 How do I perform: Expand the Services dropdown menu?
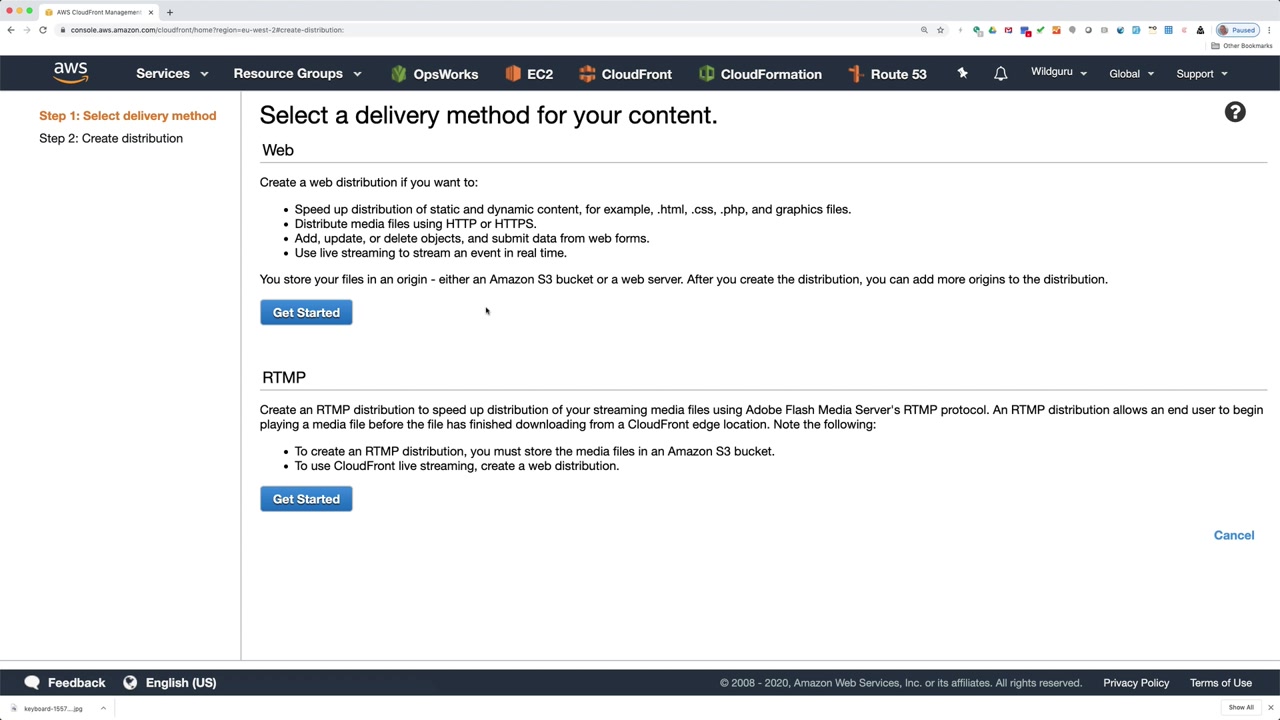point(172,74)
